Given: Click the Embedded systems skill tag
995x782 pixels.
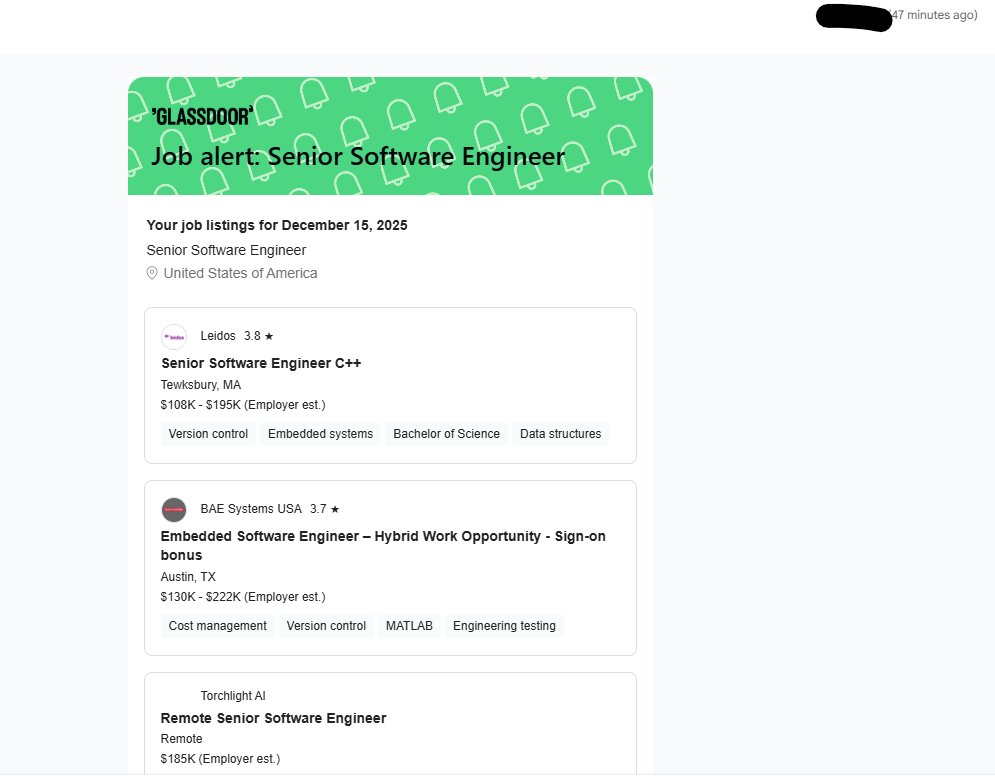Looking at the screenshot, I should pos(320,434).
